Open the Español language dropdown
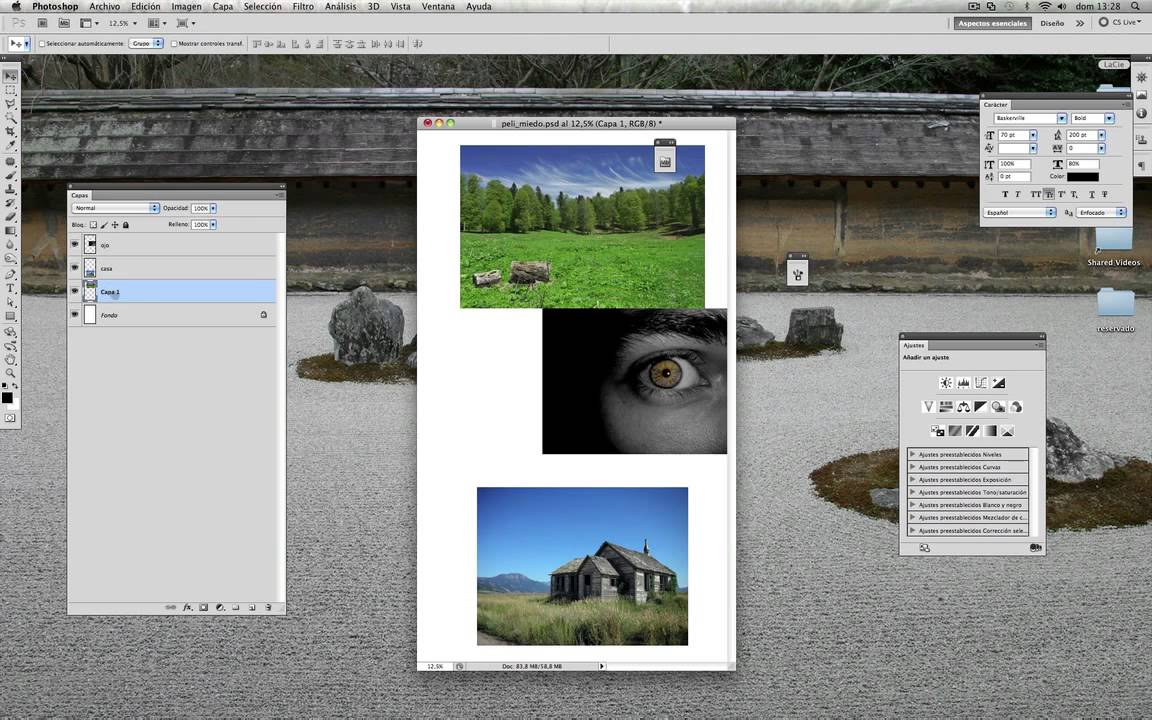 pyautogui.click(x=1020, y=212)
